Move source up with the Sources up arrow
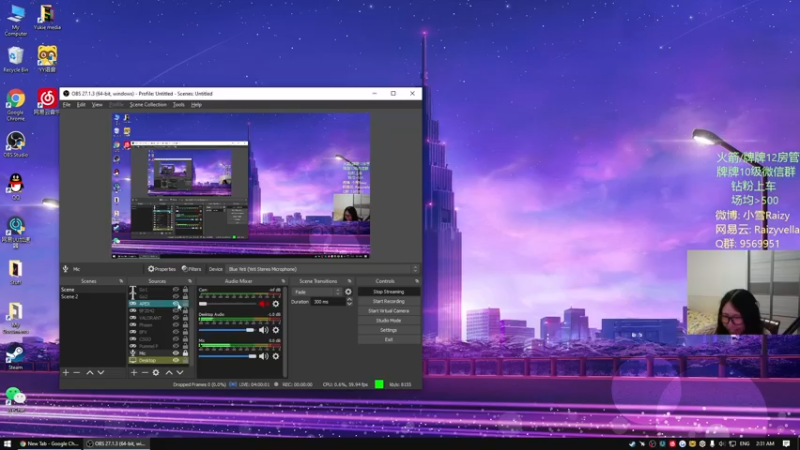Viewport: 800px width, 450px height. coord(169,372)
